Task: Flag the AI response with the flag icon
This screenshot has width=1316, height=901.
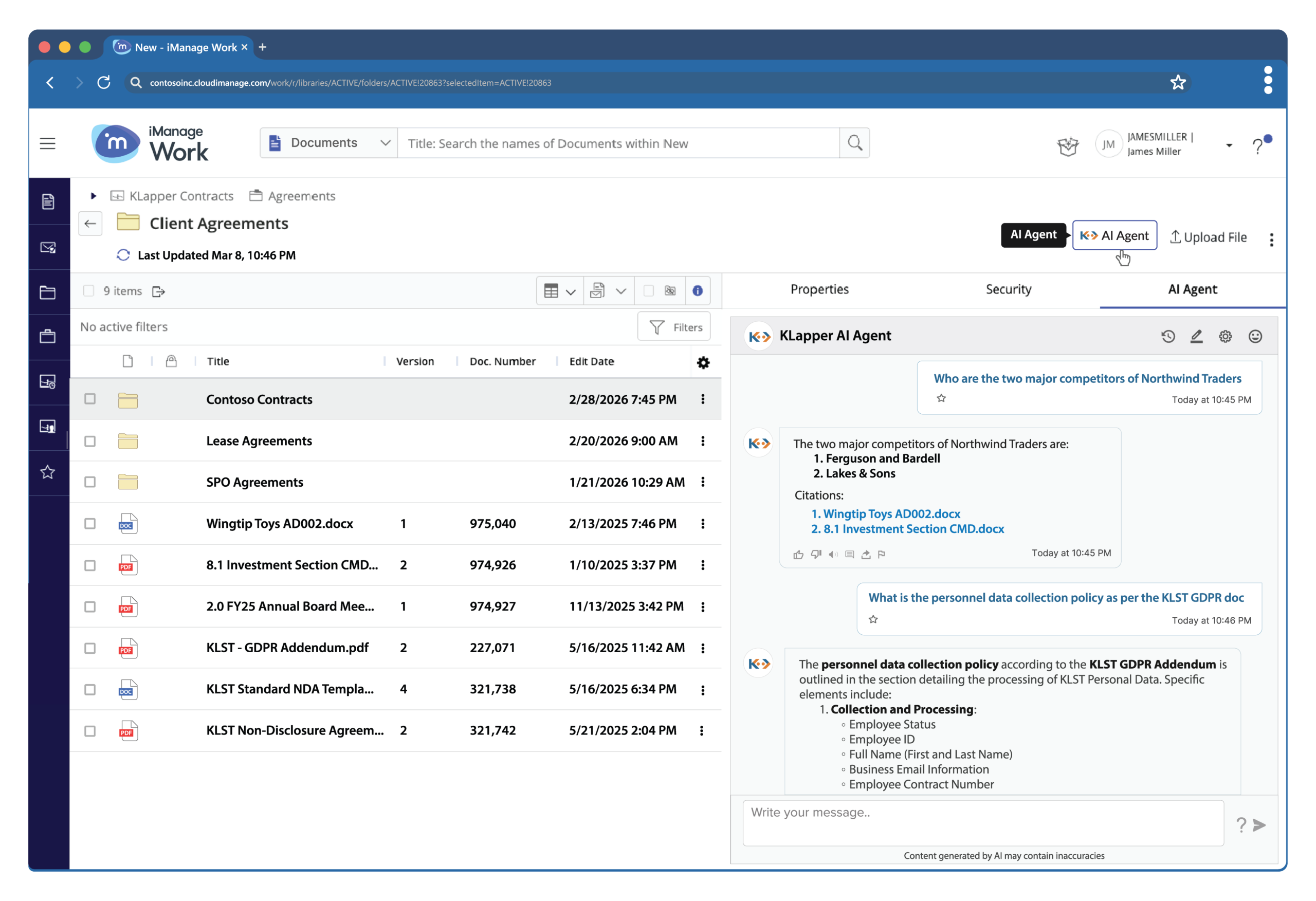Action: (881, 555)
